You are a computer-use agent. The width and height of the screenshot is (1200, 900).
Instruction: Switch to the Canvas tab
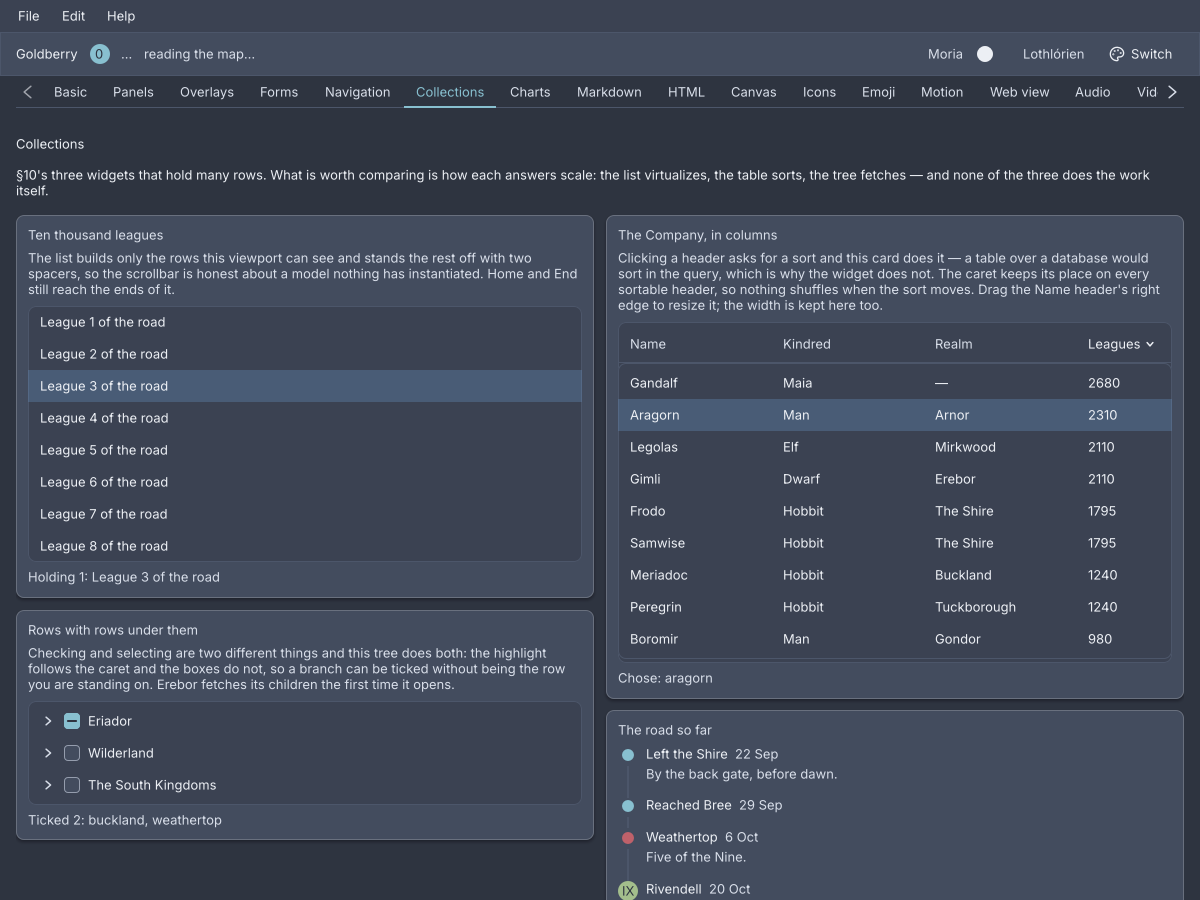pos(754,92)
